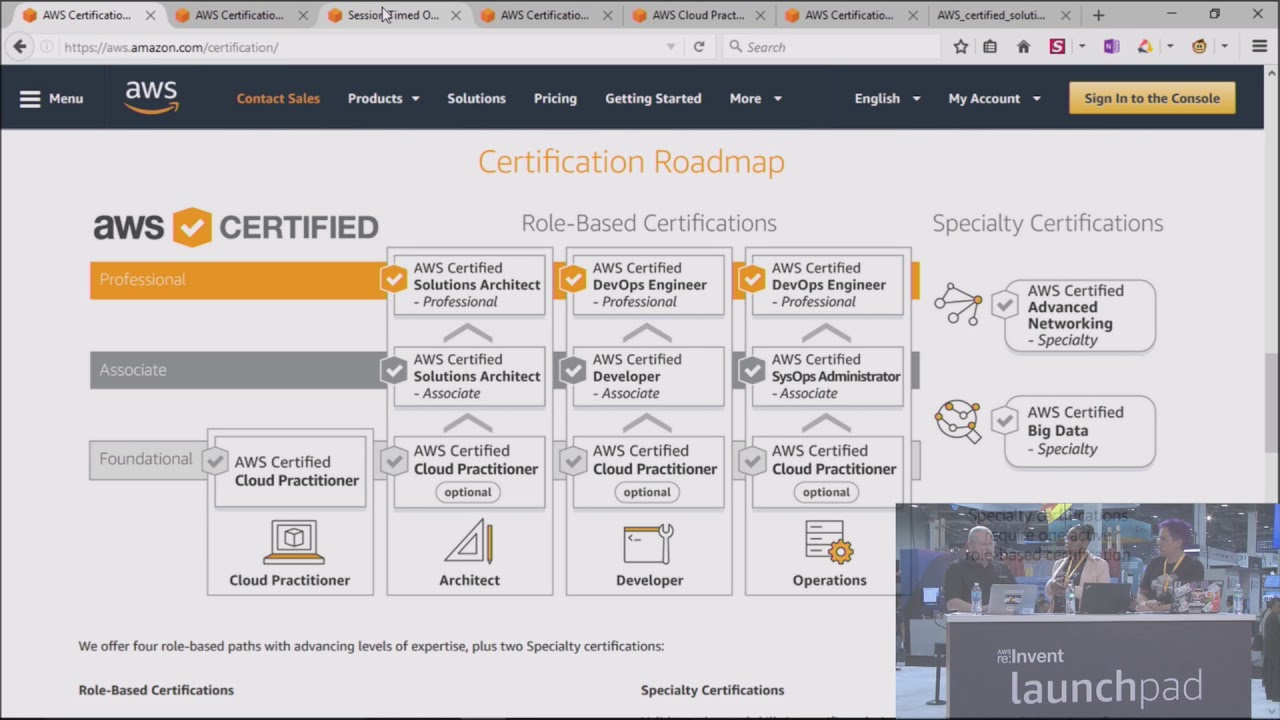The image size is (1280, 720).
Task: Select the SysOps Administrator Associate card
Action: 827,376
